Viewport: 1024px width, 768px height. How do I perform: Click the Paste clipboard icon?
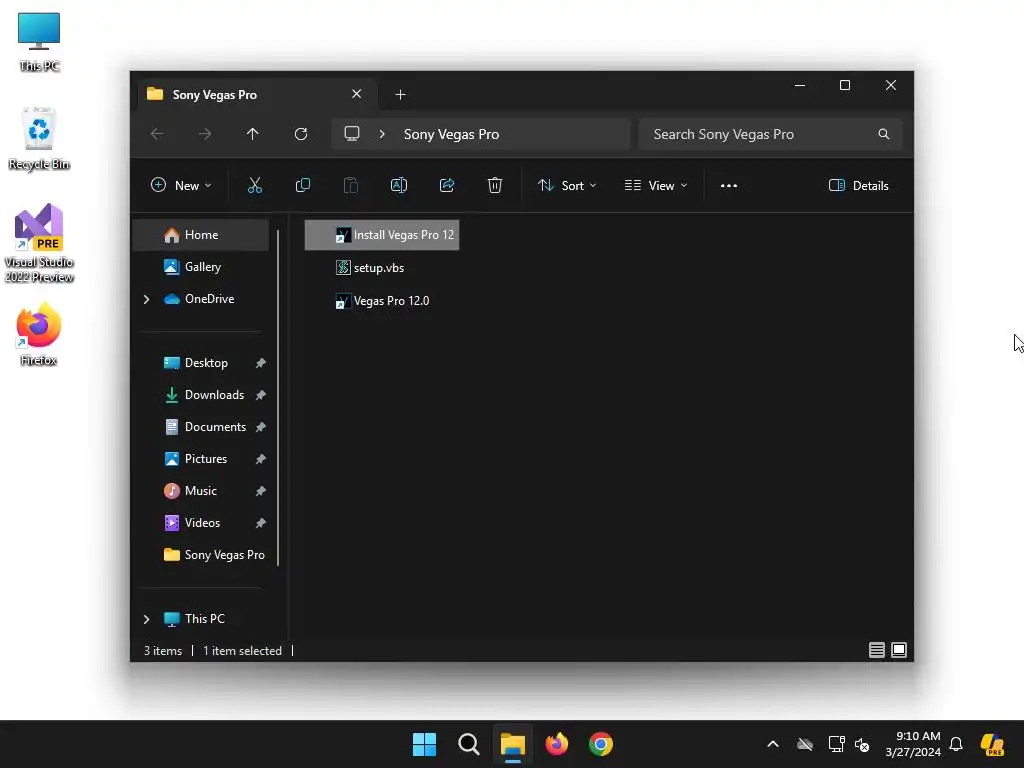pos(351,185)
